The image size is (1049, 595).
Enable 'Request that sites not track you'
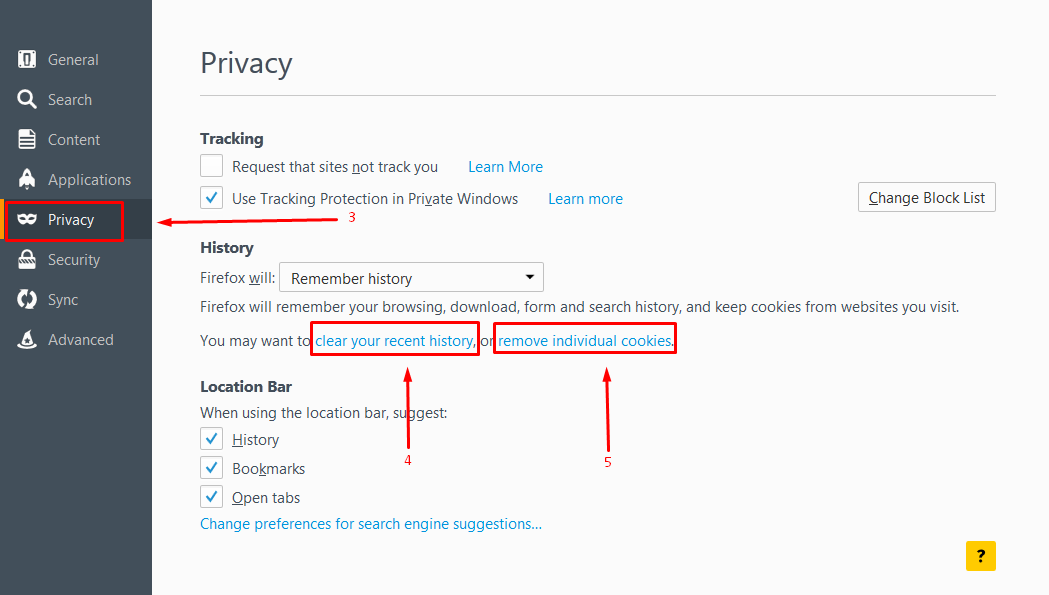coord(211,165)
